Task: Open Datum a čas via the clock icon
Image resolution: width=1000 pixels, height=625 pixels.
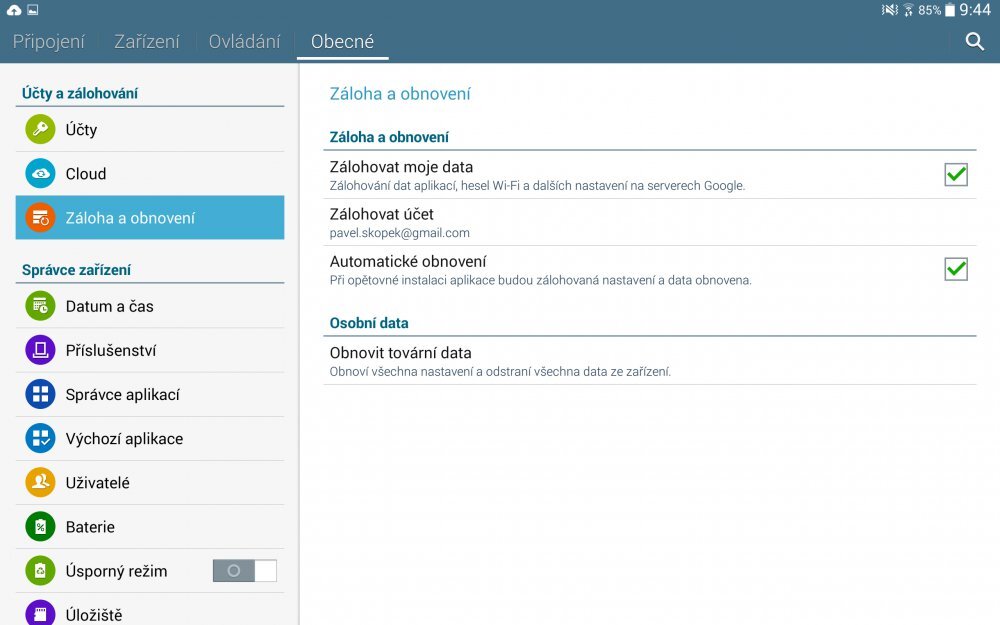Action: tap(39, 306)
